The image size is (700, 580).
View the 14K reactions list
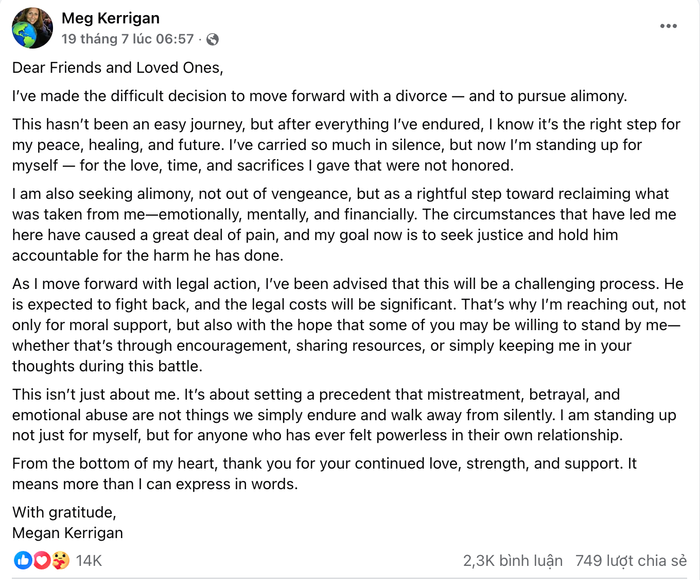click(x=88, y=560)
